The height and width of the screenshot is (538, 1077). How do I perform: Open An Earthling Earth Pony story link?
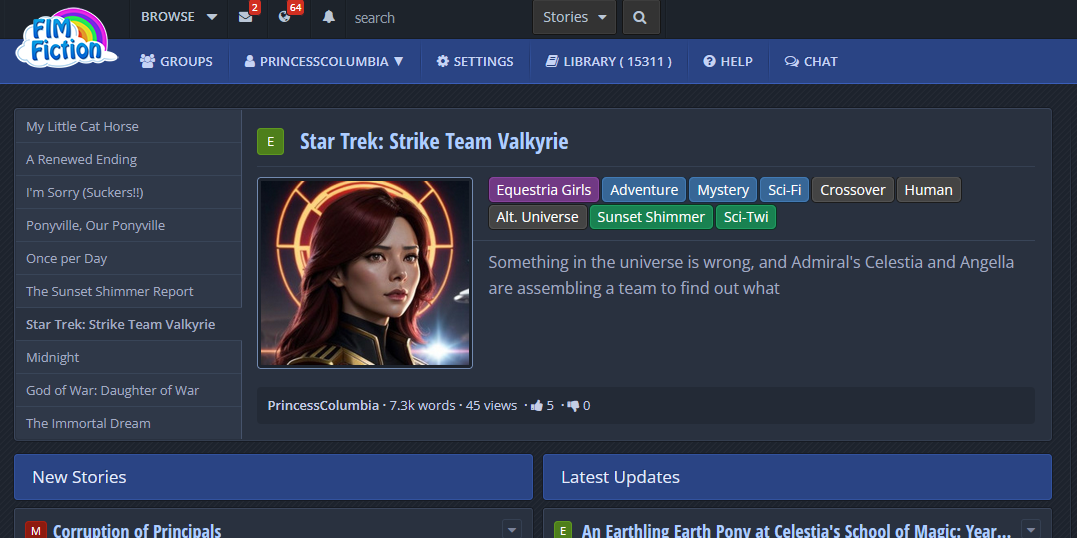point(796,530)
